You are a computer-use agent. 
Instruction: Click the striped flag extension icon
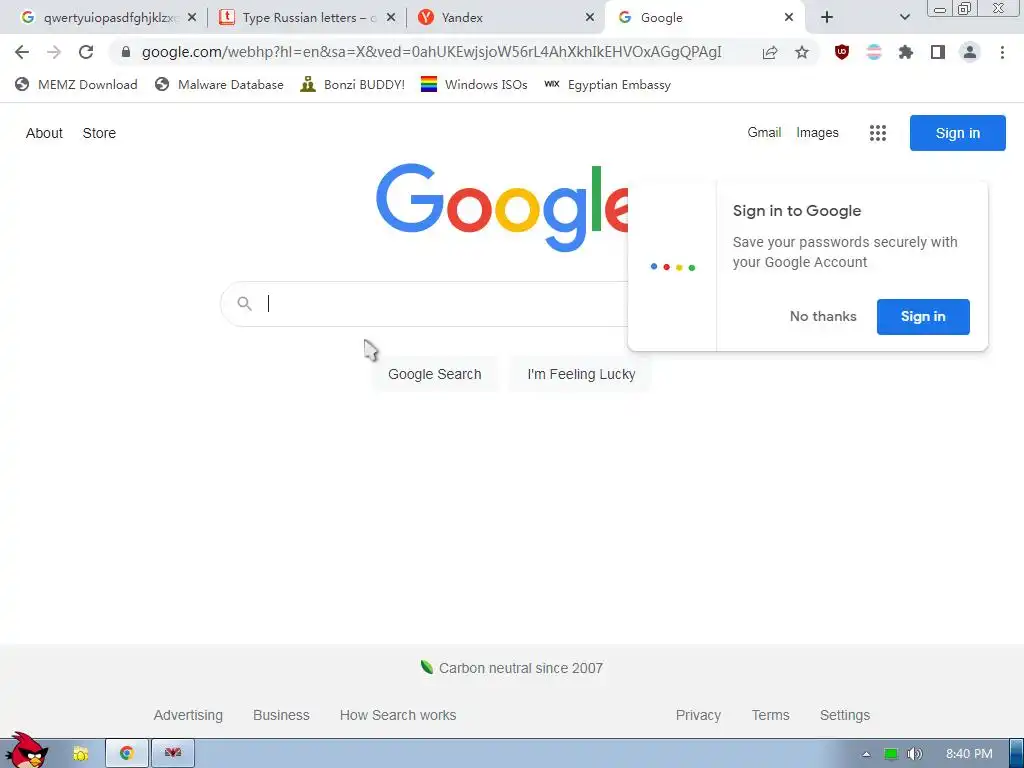tap(874, 52)
